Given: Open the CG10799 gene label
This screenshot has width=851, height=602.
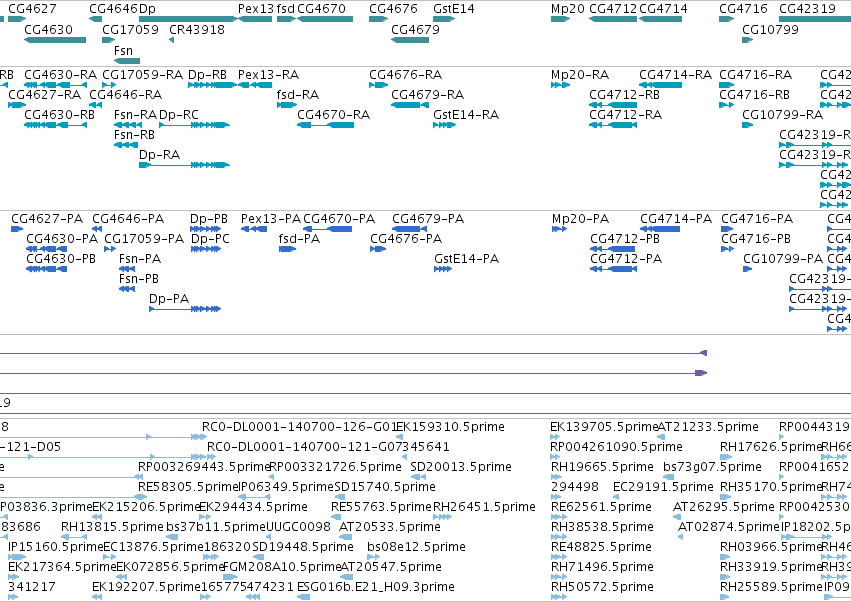Looking at the screenshot, I should (770, 29).
